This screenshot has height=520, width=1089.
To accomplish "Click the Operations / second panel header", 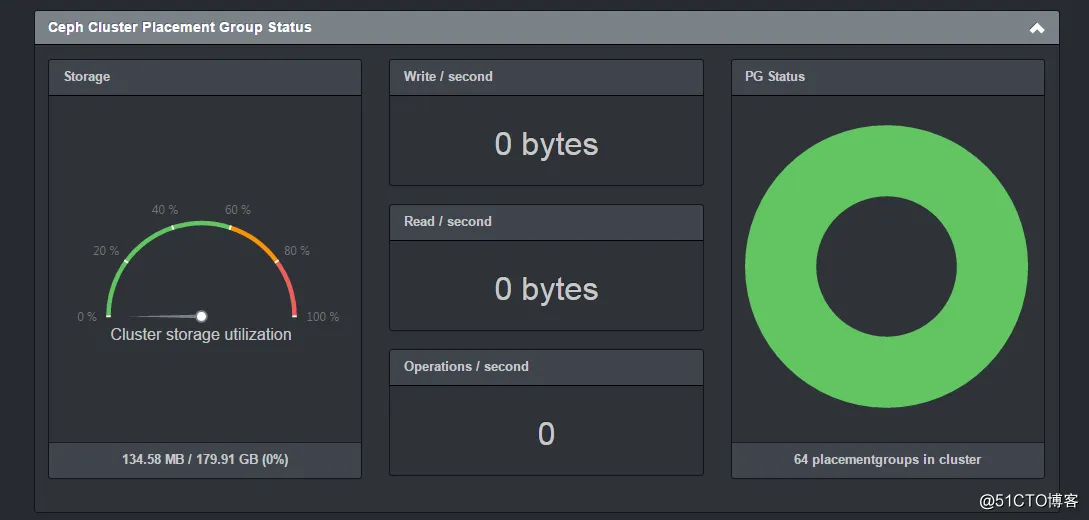I will point(546,367).
